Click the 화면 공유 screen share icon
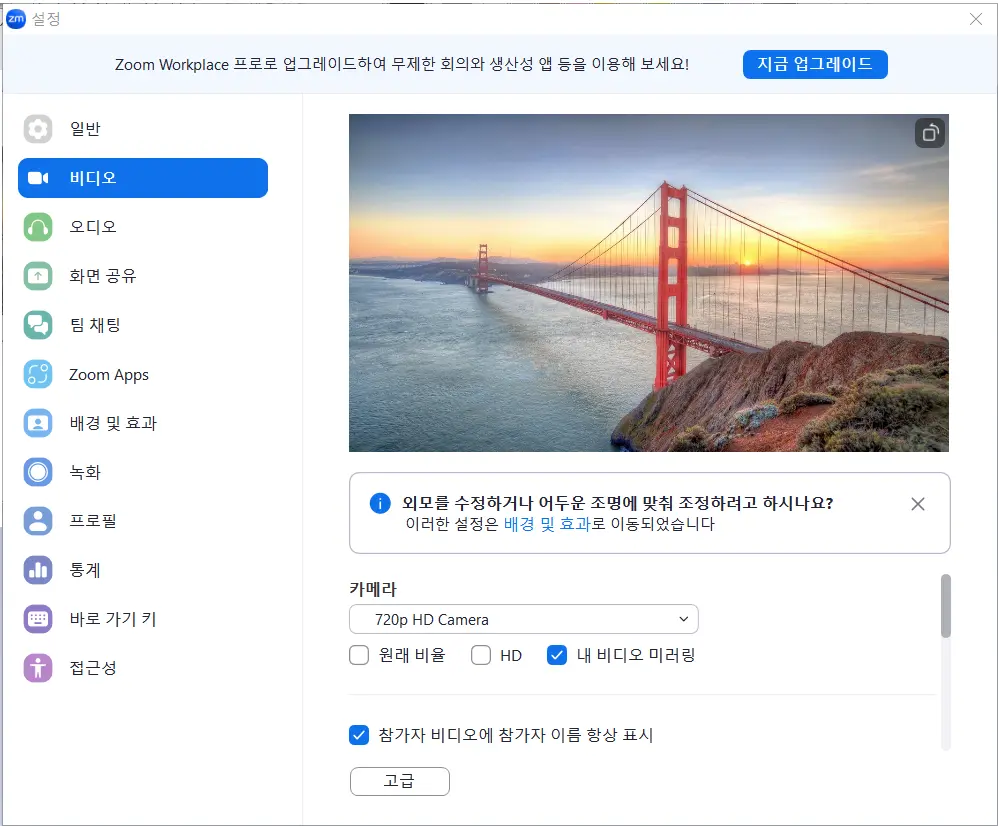Image resolution: width=998 pixels, height=826 pixels. pyautogui.click(x=37, y=275)
